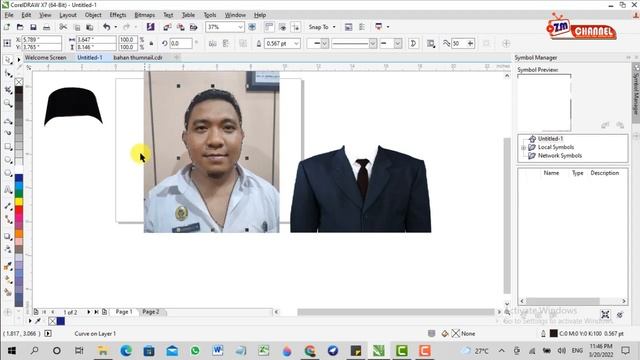This screenshot has width=640, height=360.
Task: Select the Color Eyedropper tool
Action: 8,267
